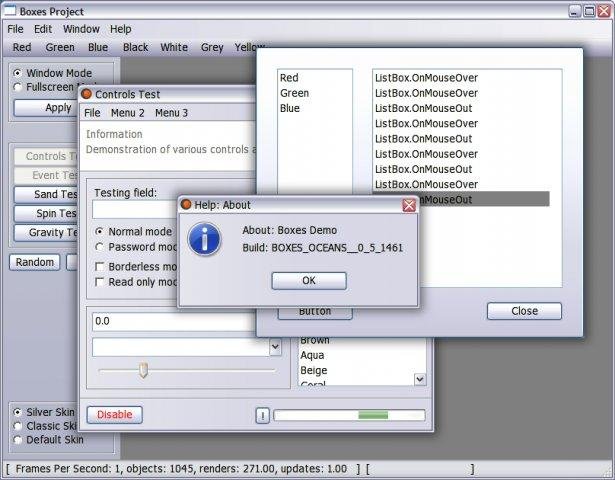
Task: Enable the Borderless mode checkbox
Action: tap(100, 267)
